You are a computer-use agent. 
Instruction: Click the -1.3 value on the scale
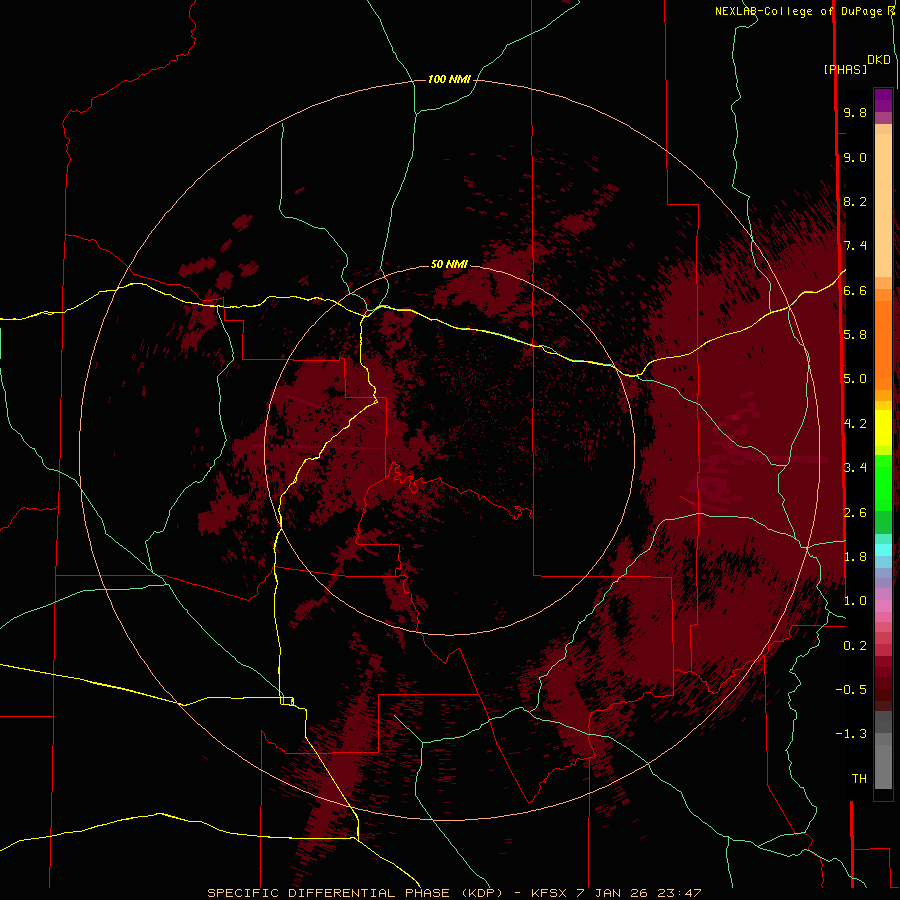(851, 734)
